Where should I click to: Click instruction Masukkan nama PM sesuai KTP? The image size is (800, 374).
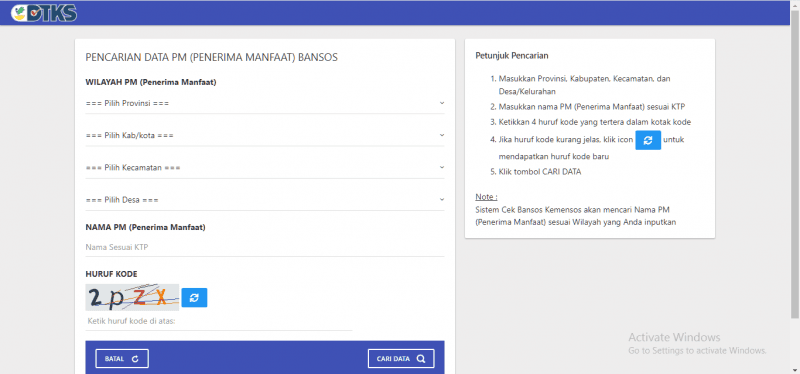point(592,107)
